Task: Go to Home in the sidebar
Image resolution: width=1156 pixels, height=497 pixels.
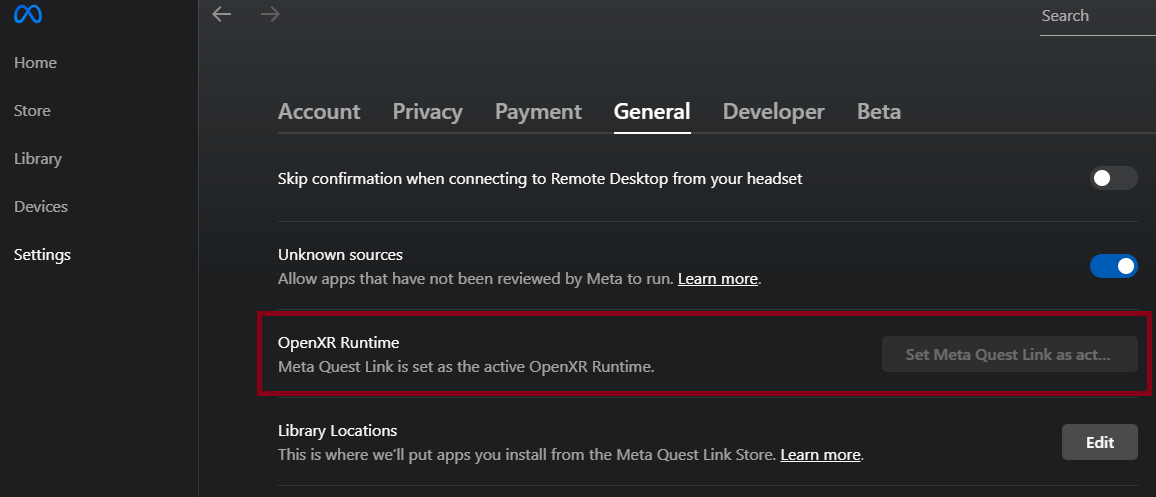Action: point(35,63)
